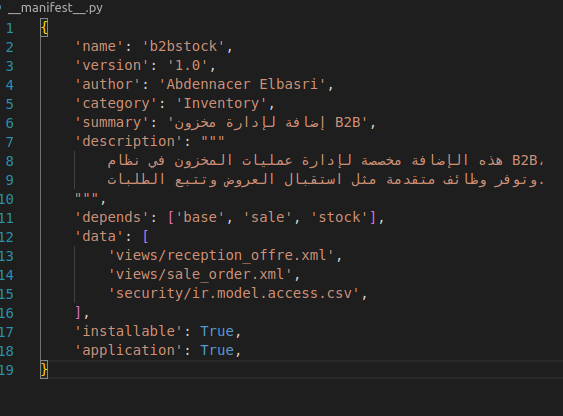The image size is (563, 416).
Task: Select line number 7 in the gutter
Action: tap(10, 142)
